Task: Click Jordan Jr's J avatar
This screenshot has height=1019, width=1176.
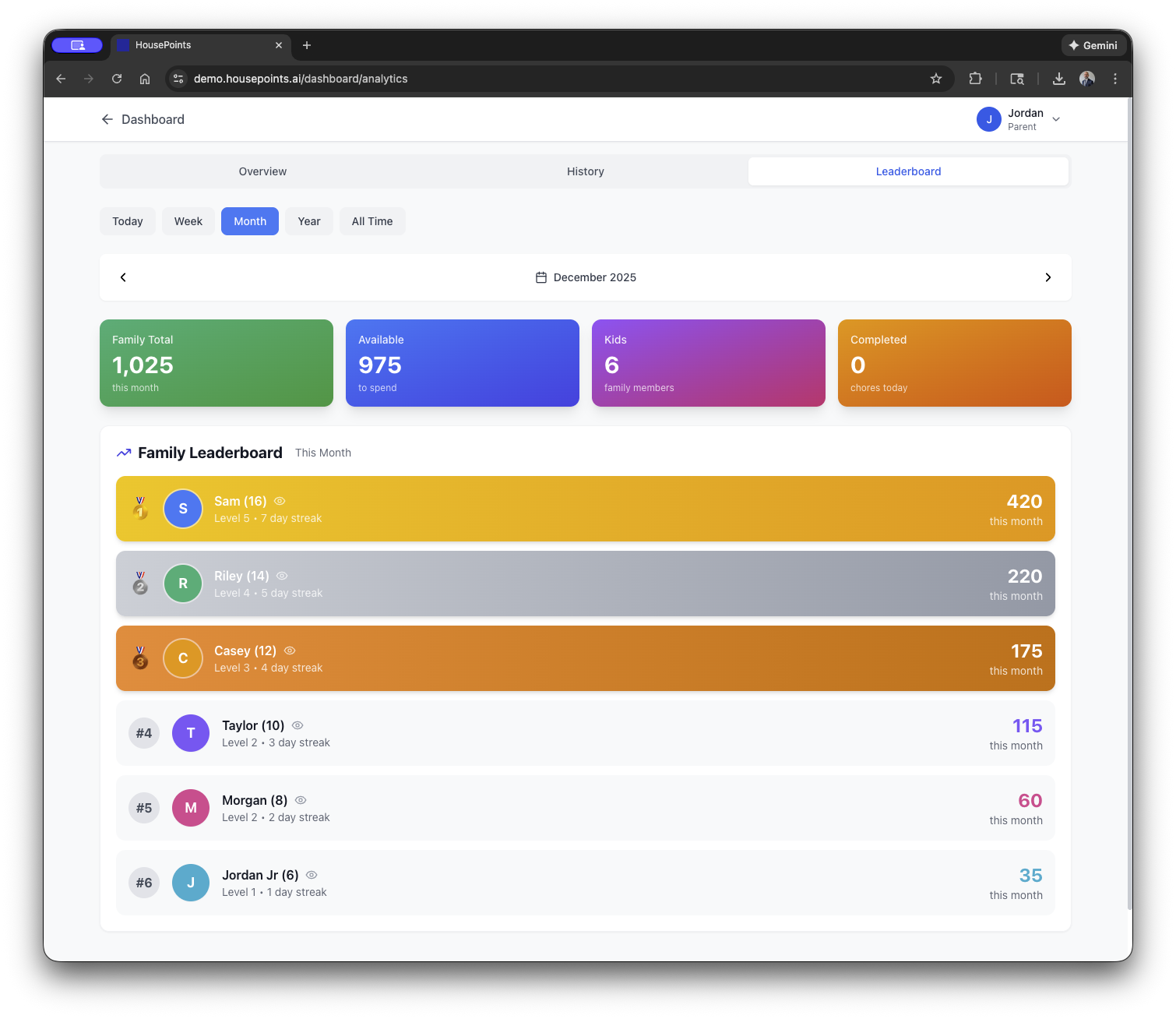Action: (x=191, y=883)
